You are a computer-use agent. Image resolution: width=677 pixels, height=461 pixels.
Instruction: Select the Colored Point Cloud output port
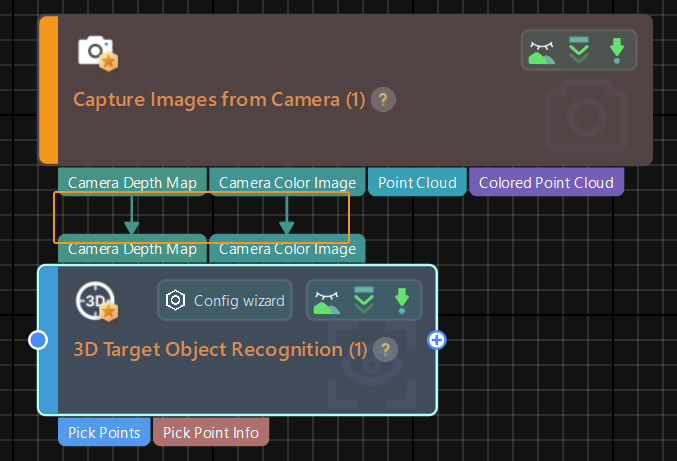tap(546, 182)
